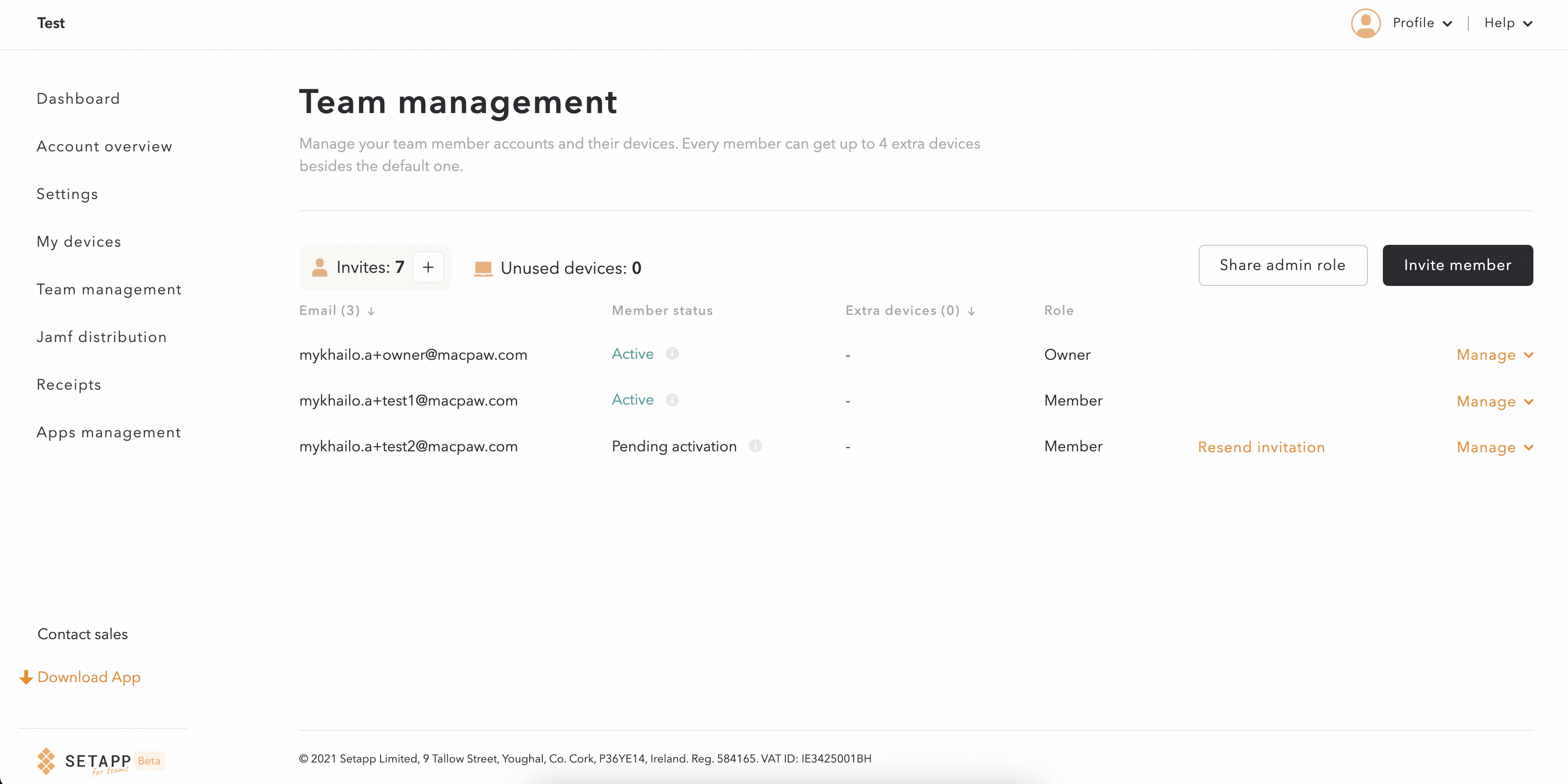Resend invitation to test2 member
The height and width of the screenshot is (784, 1568).
pyautogui.click(x=1261, y=447)
